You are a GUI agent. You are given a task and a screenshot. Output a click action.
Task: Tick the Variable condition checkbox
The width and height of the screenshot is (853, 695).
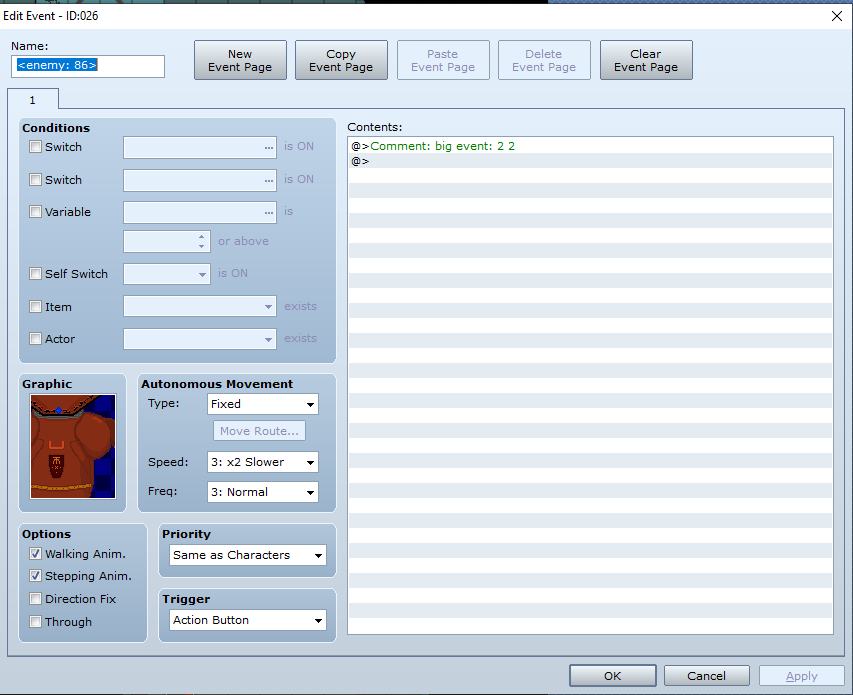click(35, 212)
